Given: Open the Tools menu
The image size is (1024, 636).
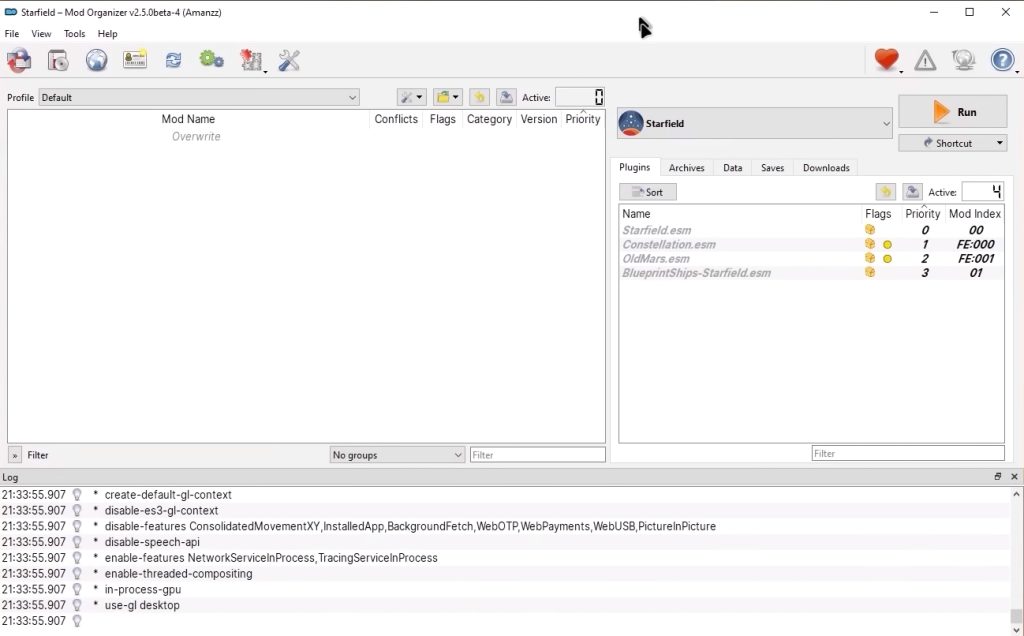Looking at the screenshot, I should (x=73, y=33).
